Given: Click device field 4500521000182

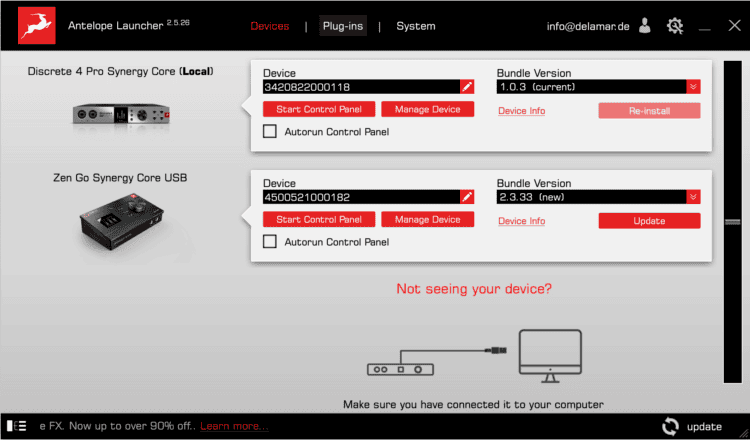Looking at the screenshot, I should coord(361,197).
